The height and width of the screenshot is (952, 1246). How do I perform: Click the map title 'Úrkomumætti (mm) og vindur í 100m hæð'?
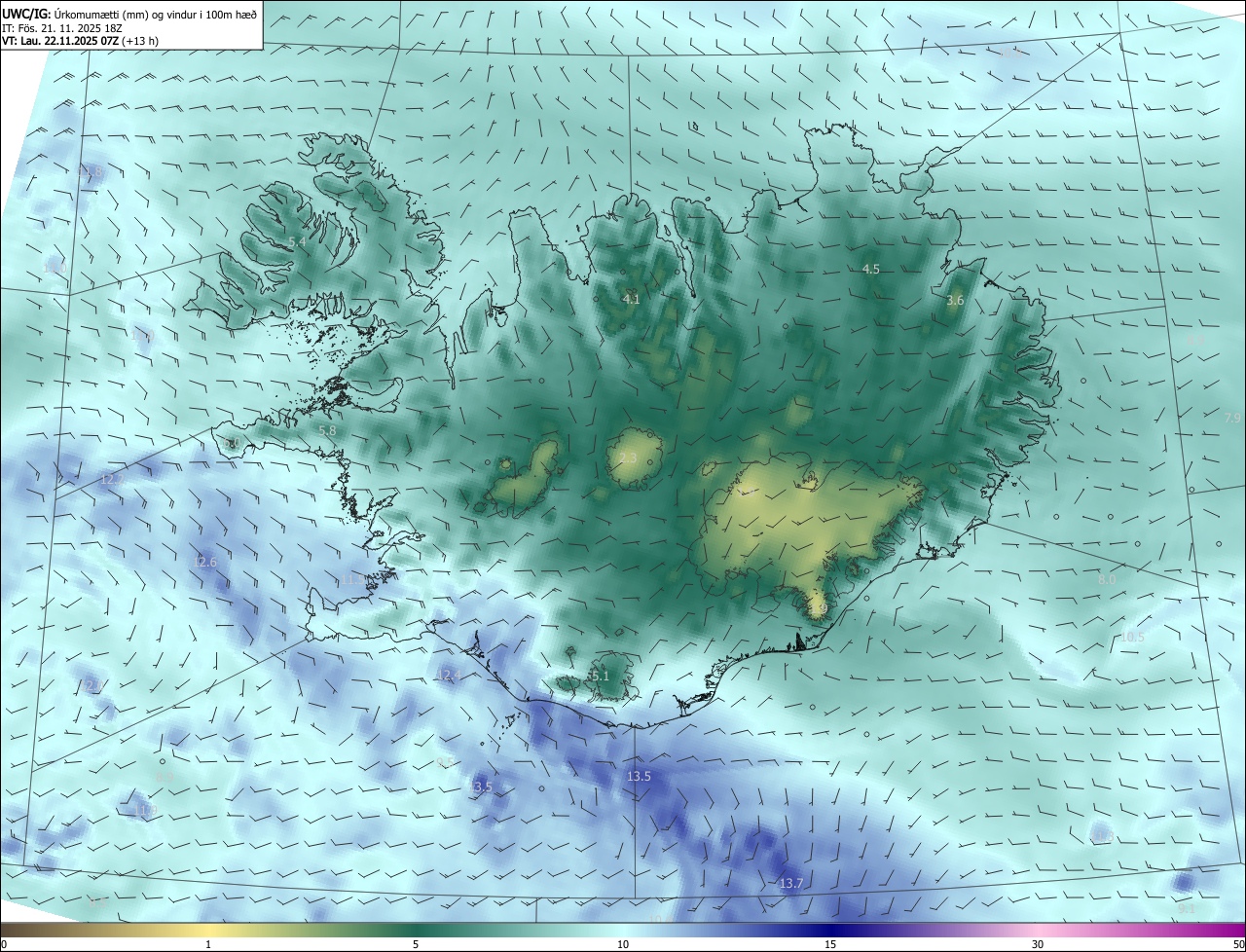156,14
